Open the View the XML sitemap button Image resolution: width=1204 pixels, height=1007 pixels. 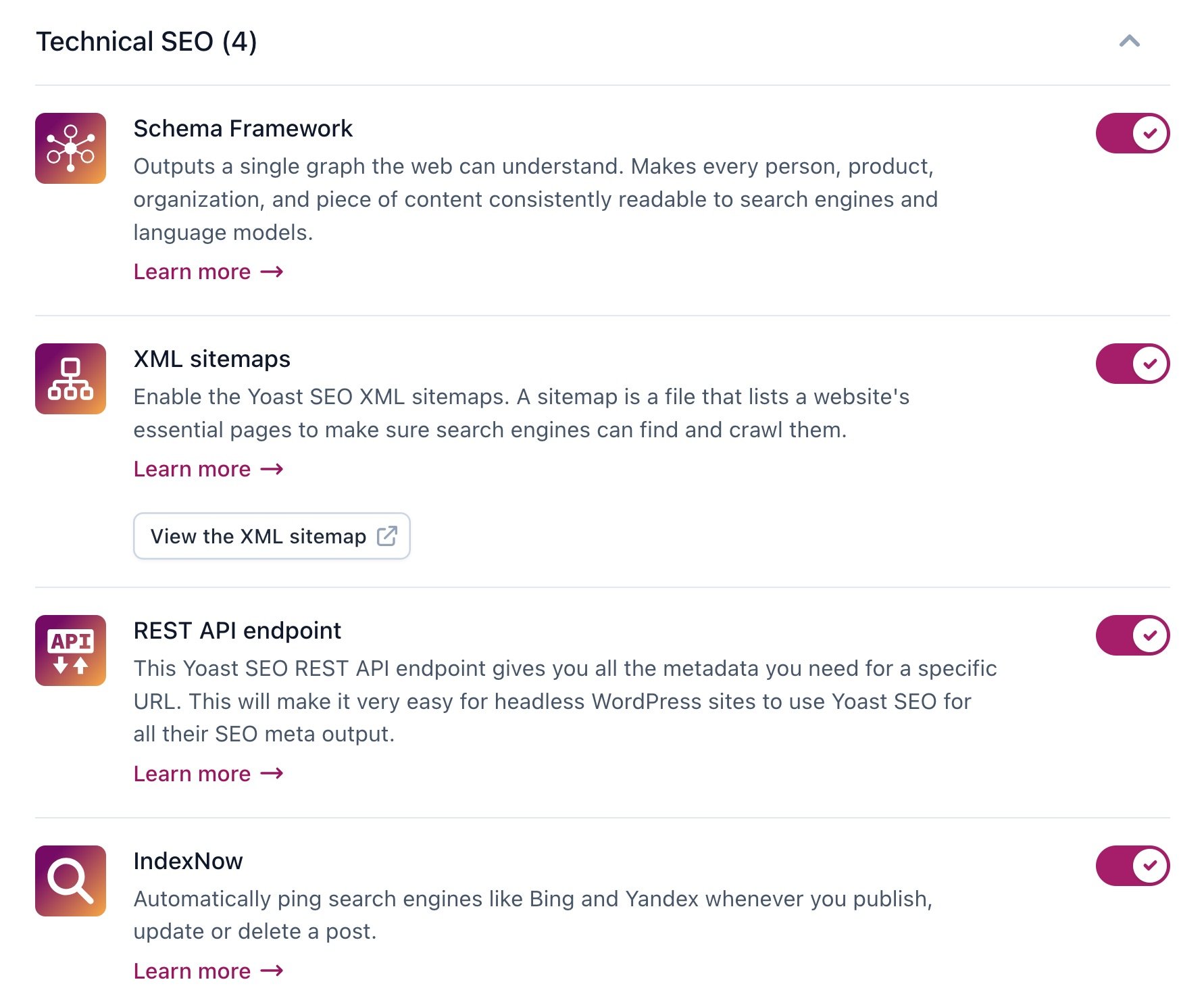click(x=272, y=536)
